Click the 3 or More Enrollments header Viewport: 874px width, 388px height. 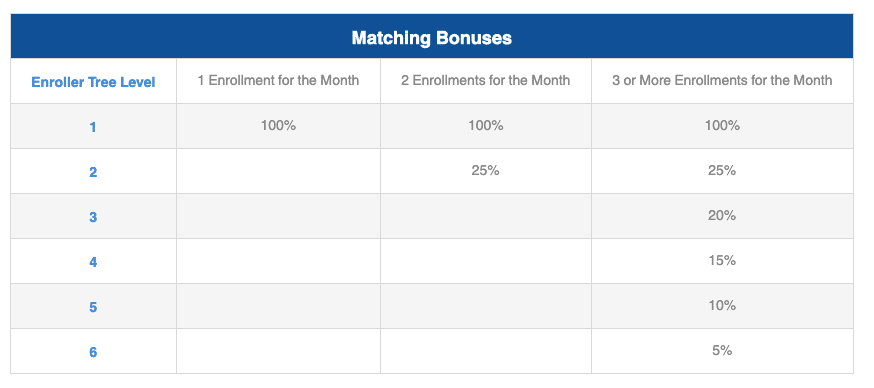tap(722, 80)
